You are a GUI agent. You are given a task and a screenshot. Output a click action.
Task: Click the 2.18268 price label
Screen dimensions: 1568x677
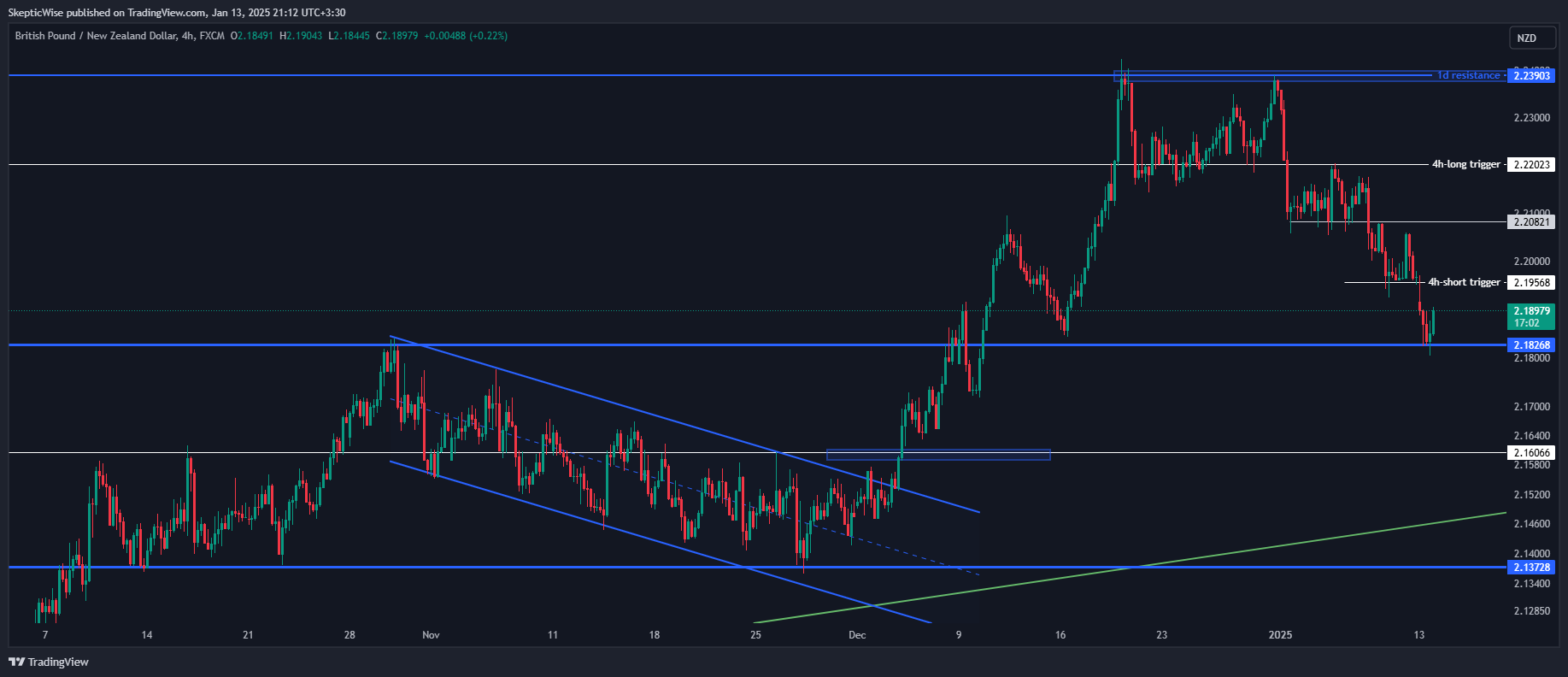tap(1531, 344)
